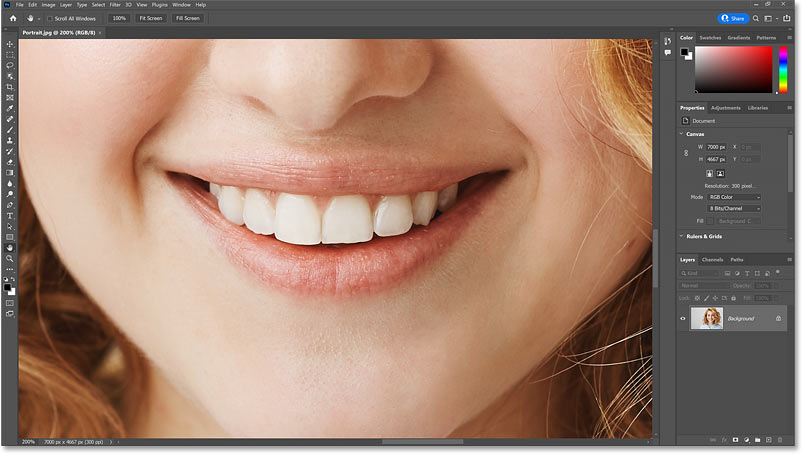803x455 pixels.
Task: Open the Hand tool preset picker arrow
Action: click(39, 19)
